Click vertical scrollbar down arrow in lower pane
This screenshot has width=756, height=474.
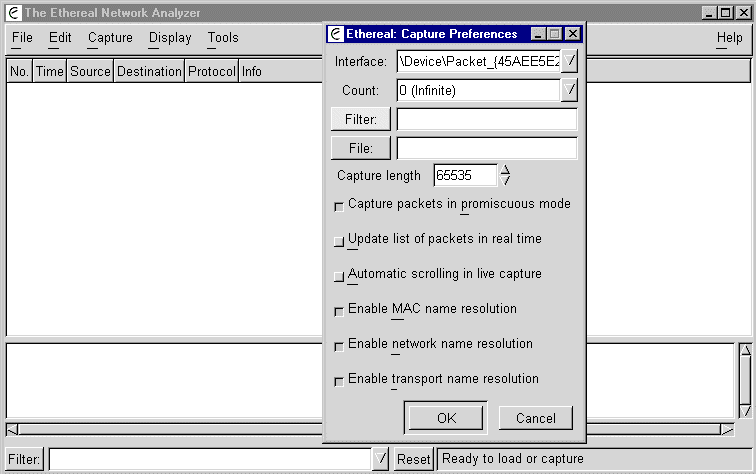(x=745, y=411)
